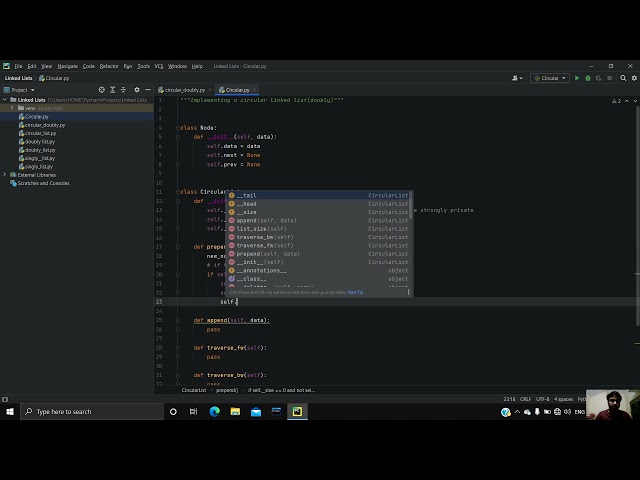Open File Explorer from taskbar

coord(235,412)
